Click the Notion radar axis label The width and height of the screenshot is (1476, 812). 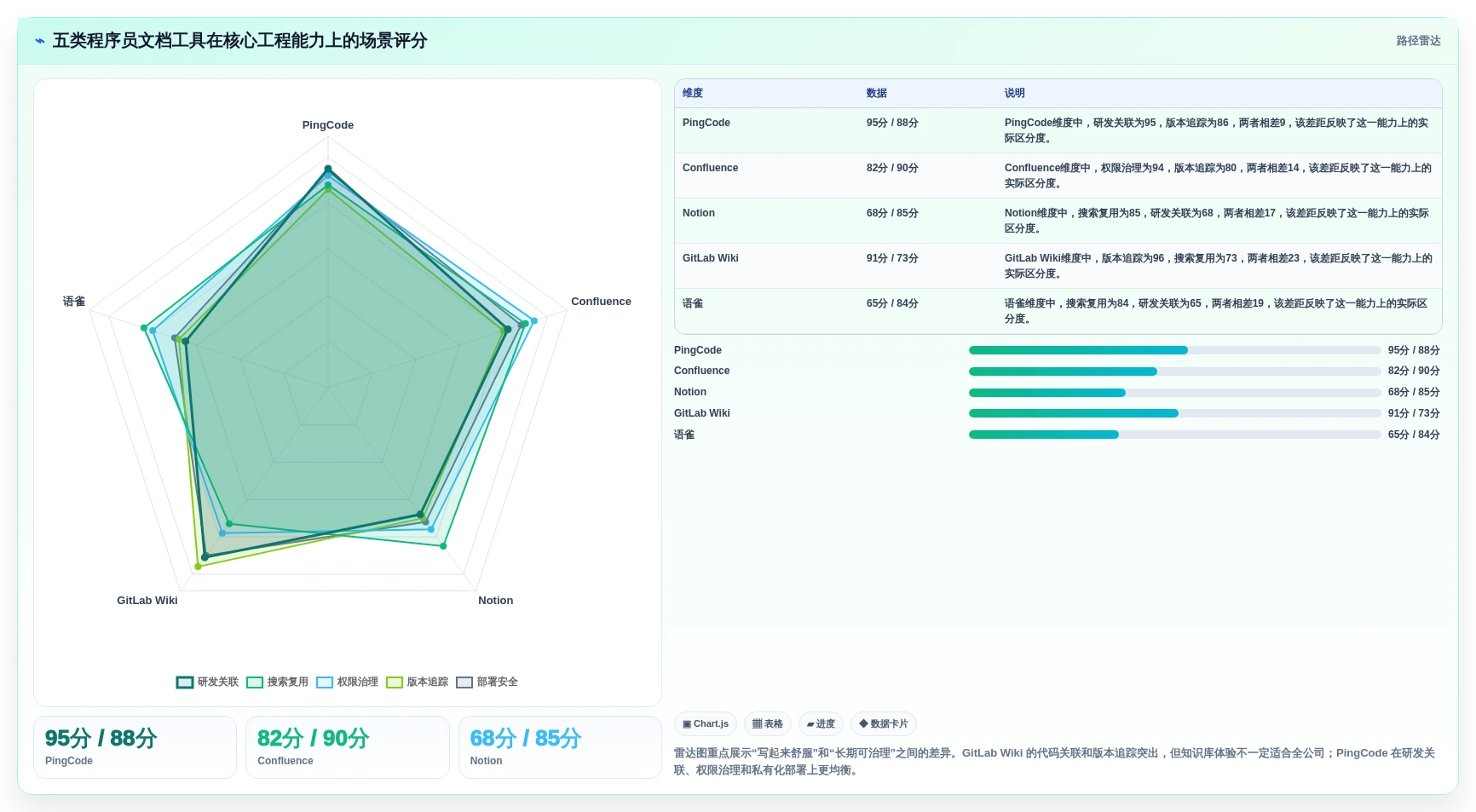(x=495, y=601)
